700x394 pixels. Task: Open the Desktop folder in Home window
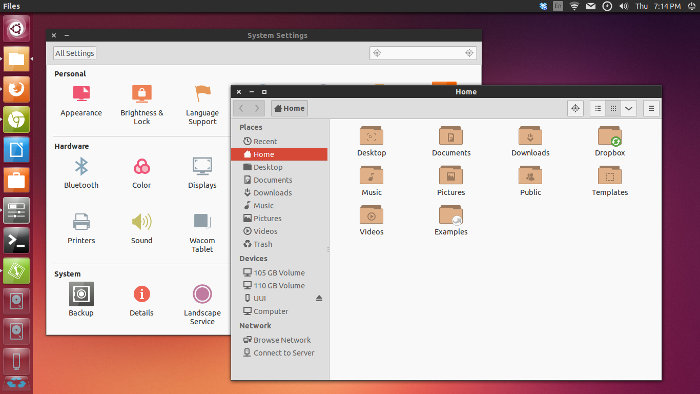(371, 141)
